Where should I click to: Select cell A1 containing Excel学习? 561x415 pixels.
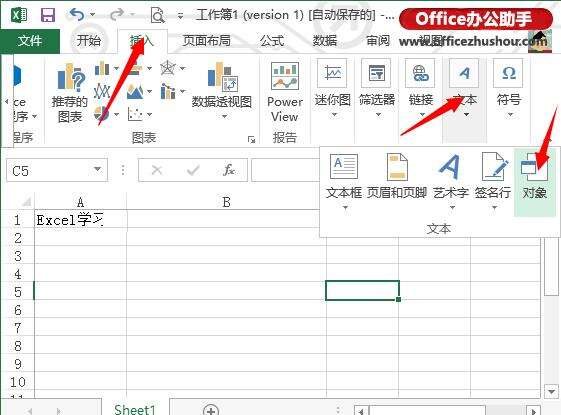[x=81, y=219]
